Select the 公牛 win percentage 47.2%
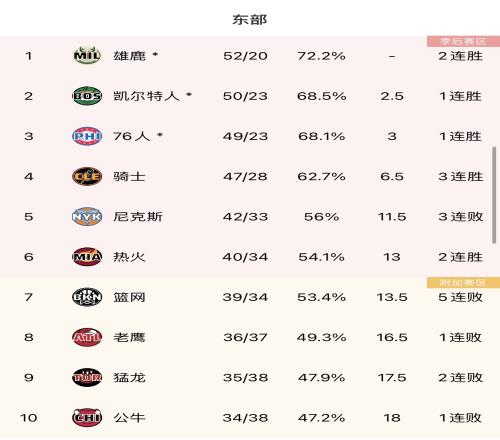 (x=321, y=418)
